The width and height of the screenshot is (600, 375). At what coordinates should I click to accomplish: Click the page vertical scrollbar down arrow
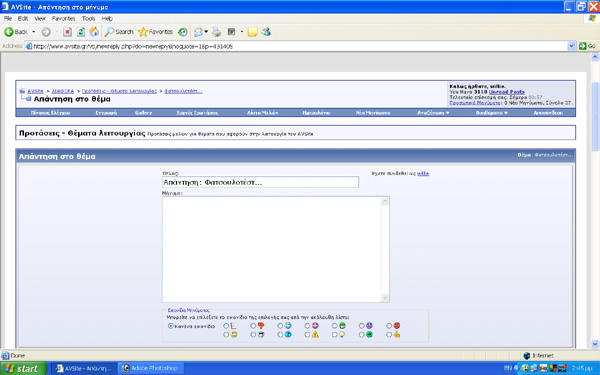click(595, 344)
